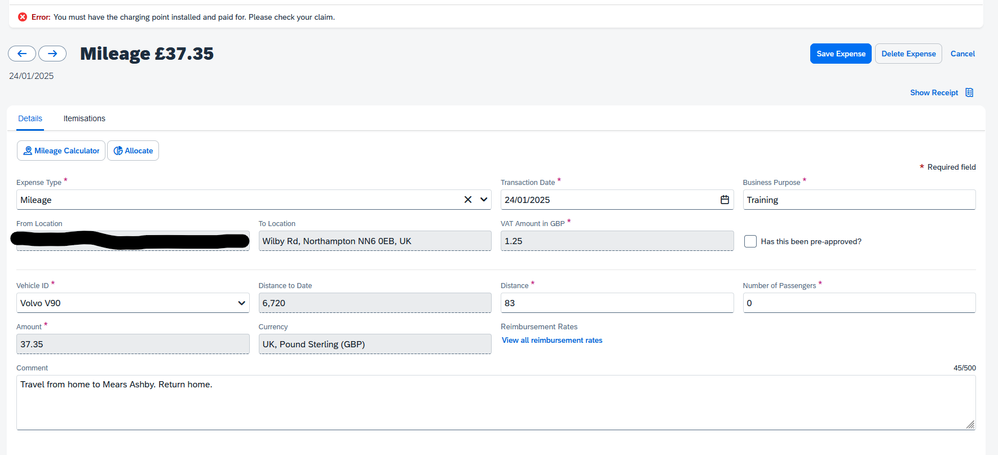
Task: Click the red error icon
Action: click(23, 17)
